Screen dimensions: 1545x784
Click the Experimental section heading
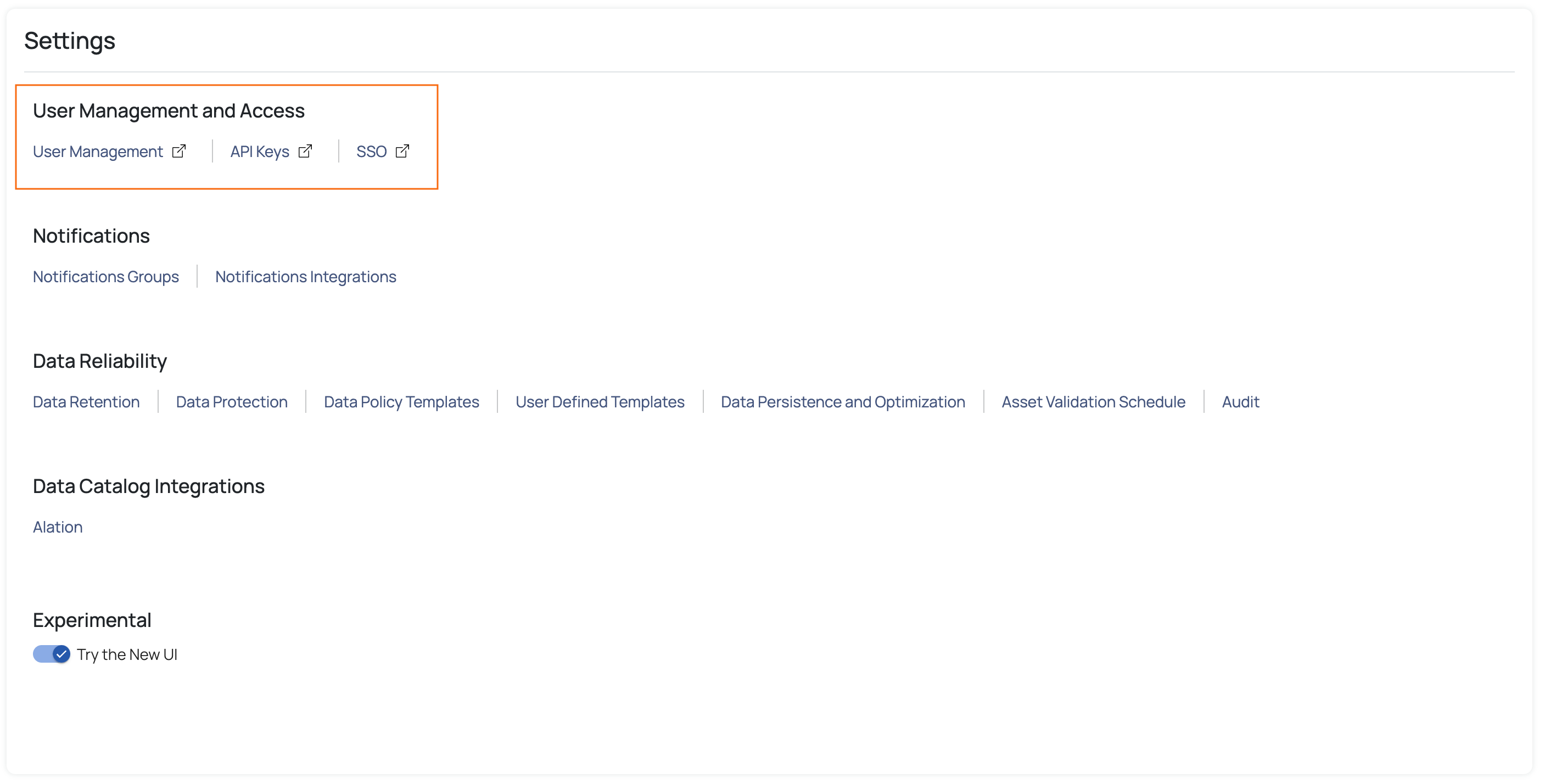[x=92, y=620]
